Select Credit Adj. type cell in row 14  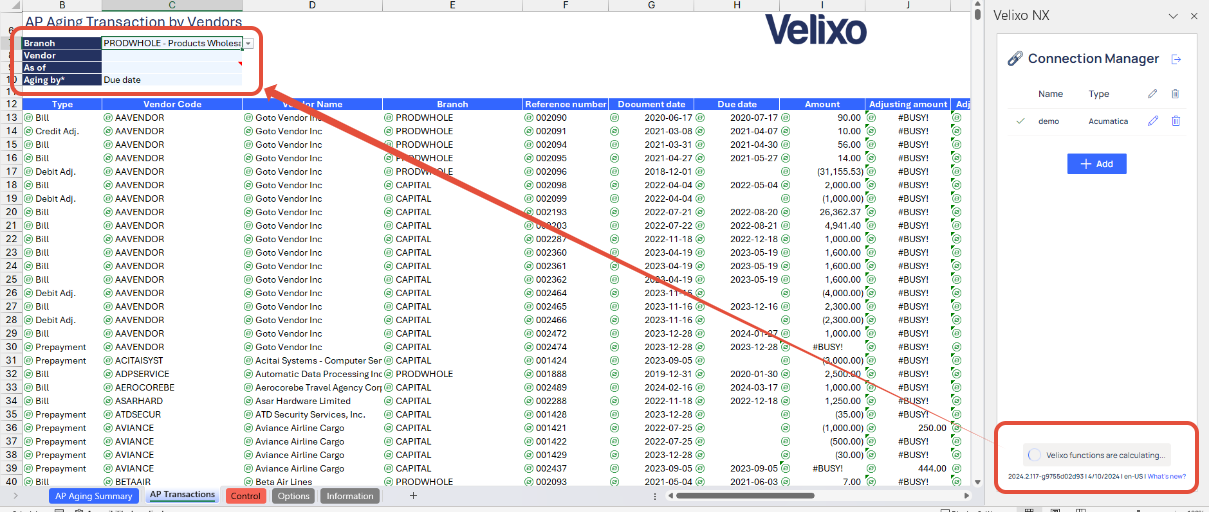tap(62, 131)
